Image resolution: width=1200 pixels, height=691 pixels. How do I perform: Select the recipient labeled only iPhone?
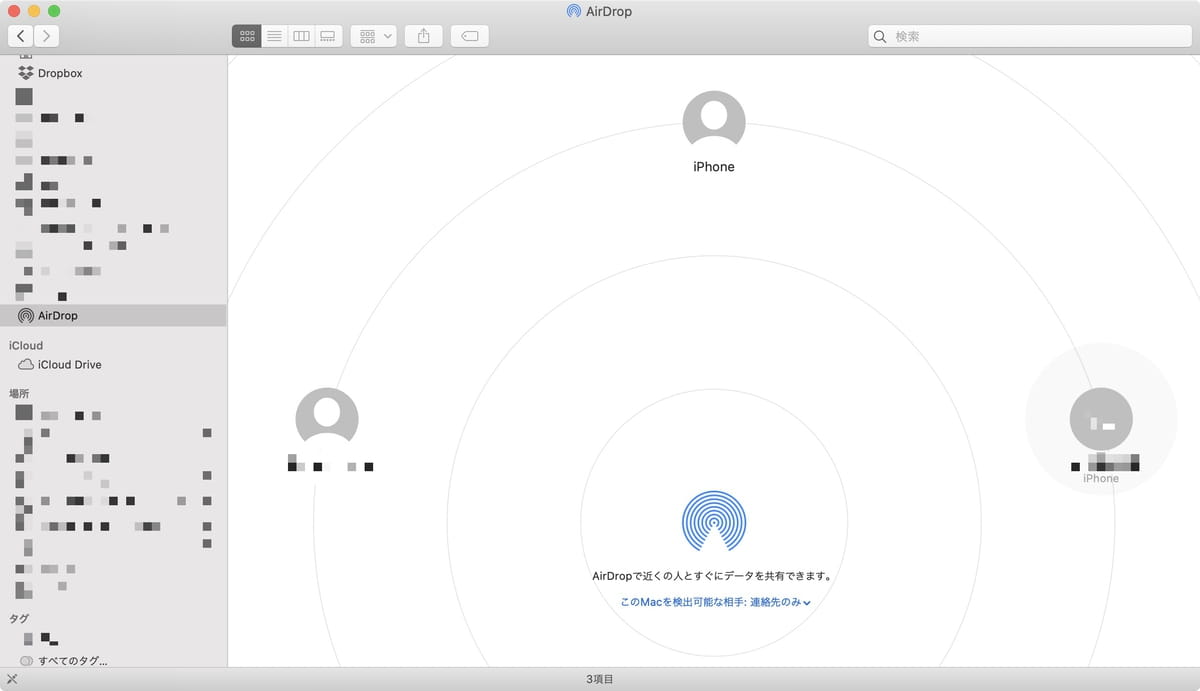[714, 132]
